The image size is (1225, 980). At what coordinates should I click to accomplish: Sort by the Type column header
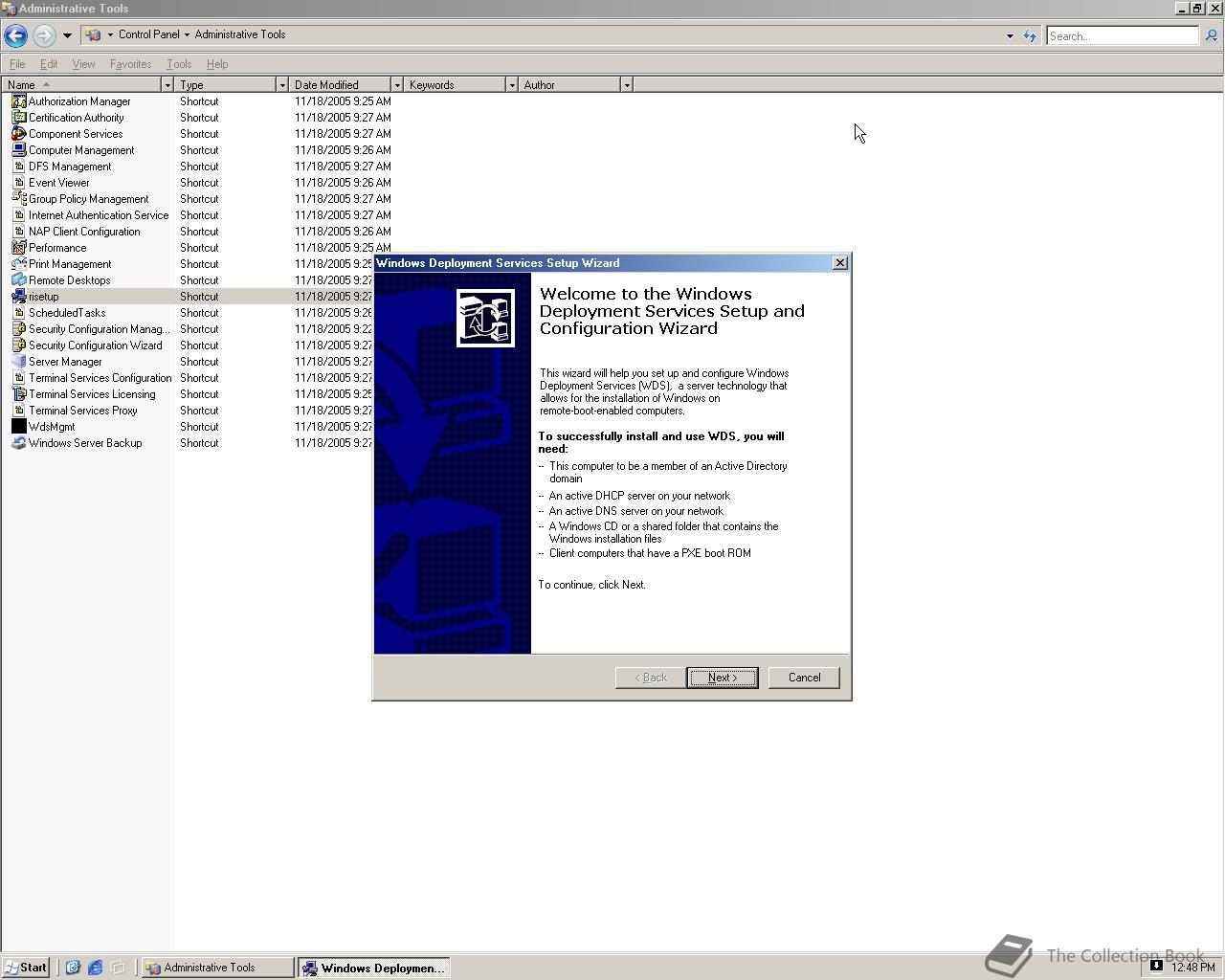coord(225,85)
